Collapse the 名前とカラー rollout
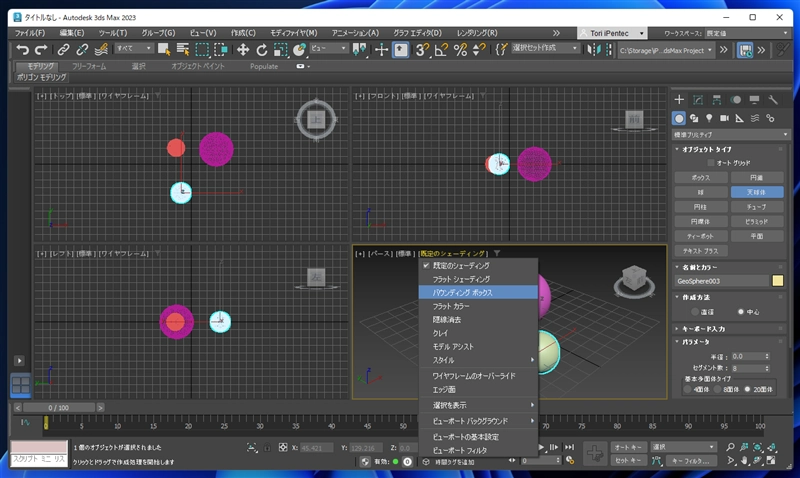 tap(699, 267)
